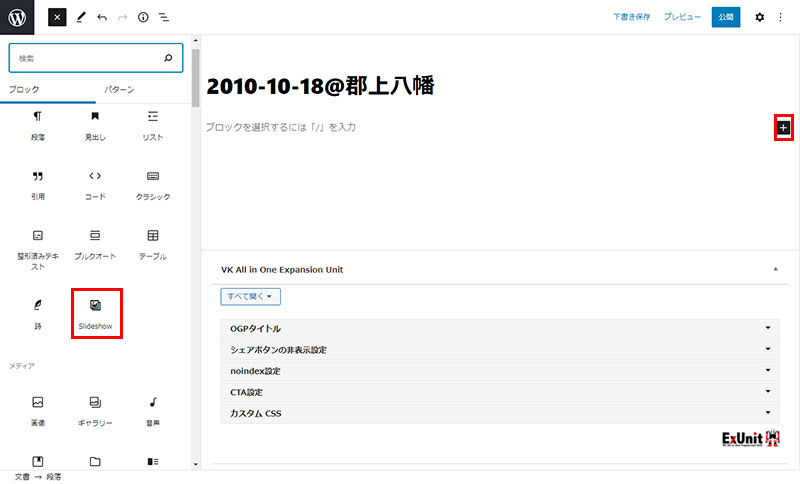Open the document details info icon

pos(143,17)
